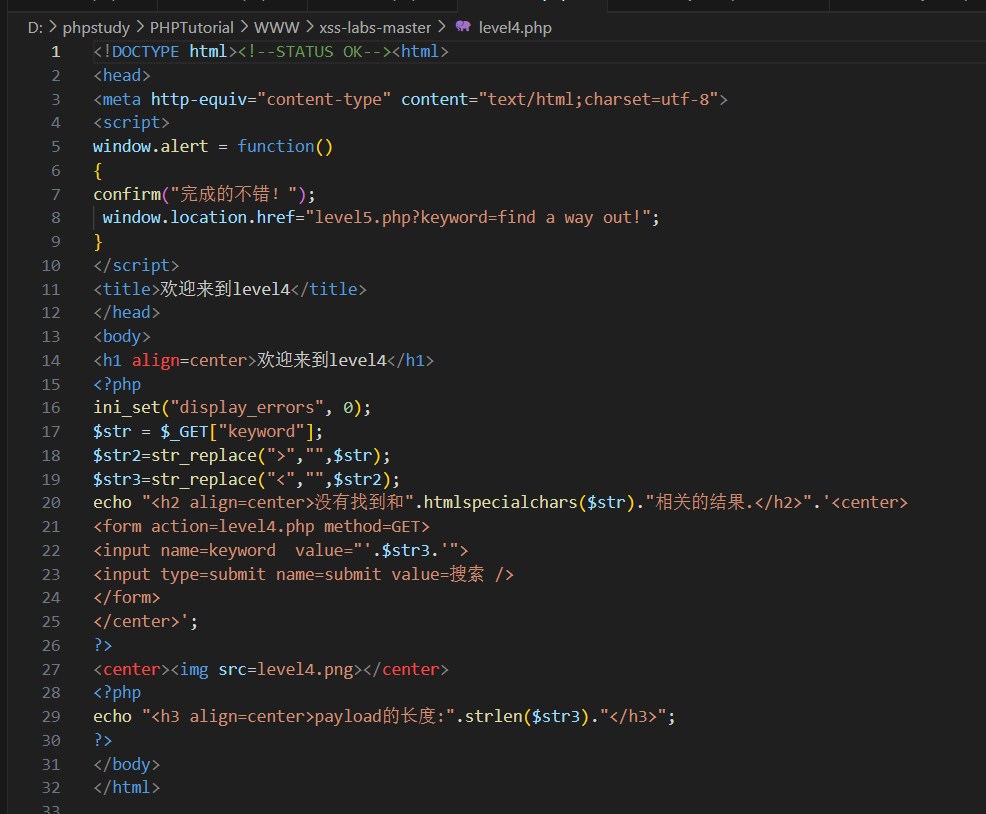Click the opening '<script>' tag on line 4
986x814 pixels.
point(131,123)
